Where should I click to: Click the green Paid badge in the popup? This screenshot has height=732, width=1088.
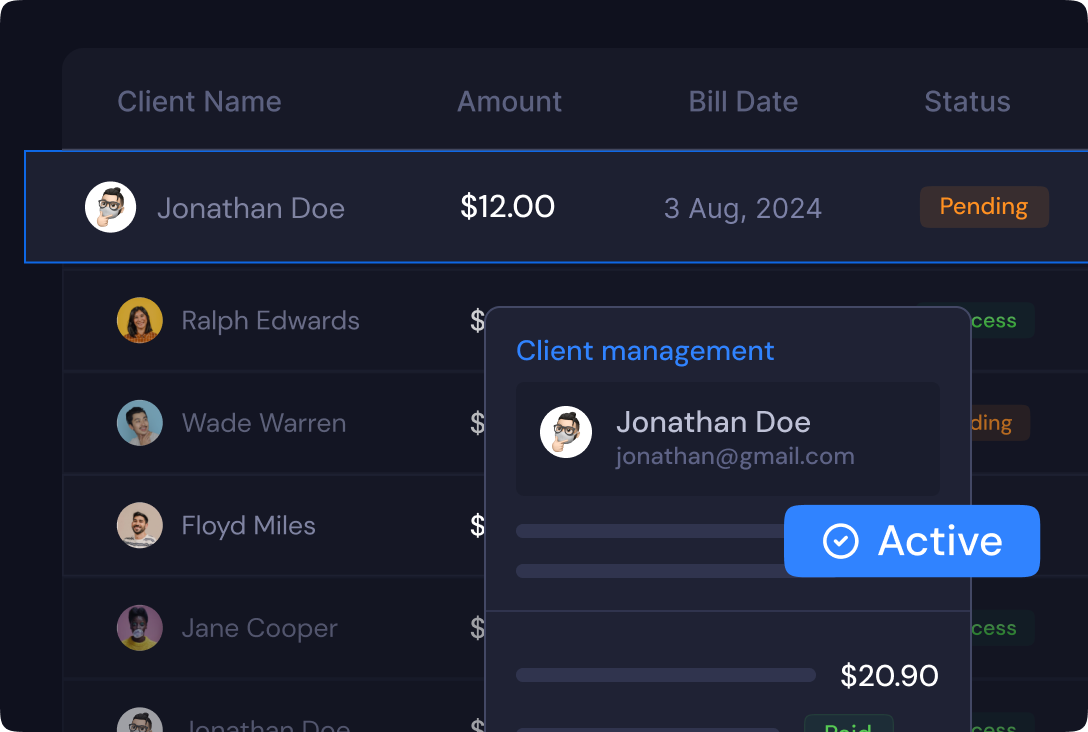(x=848, y=725)
